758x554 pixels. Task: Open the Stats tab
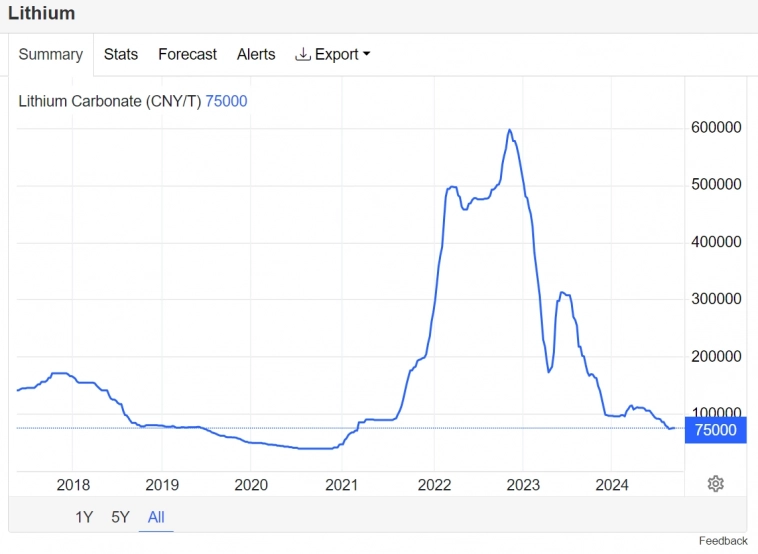(x=121, y=54)
